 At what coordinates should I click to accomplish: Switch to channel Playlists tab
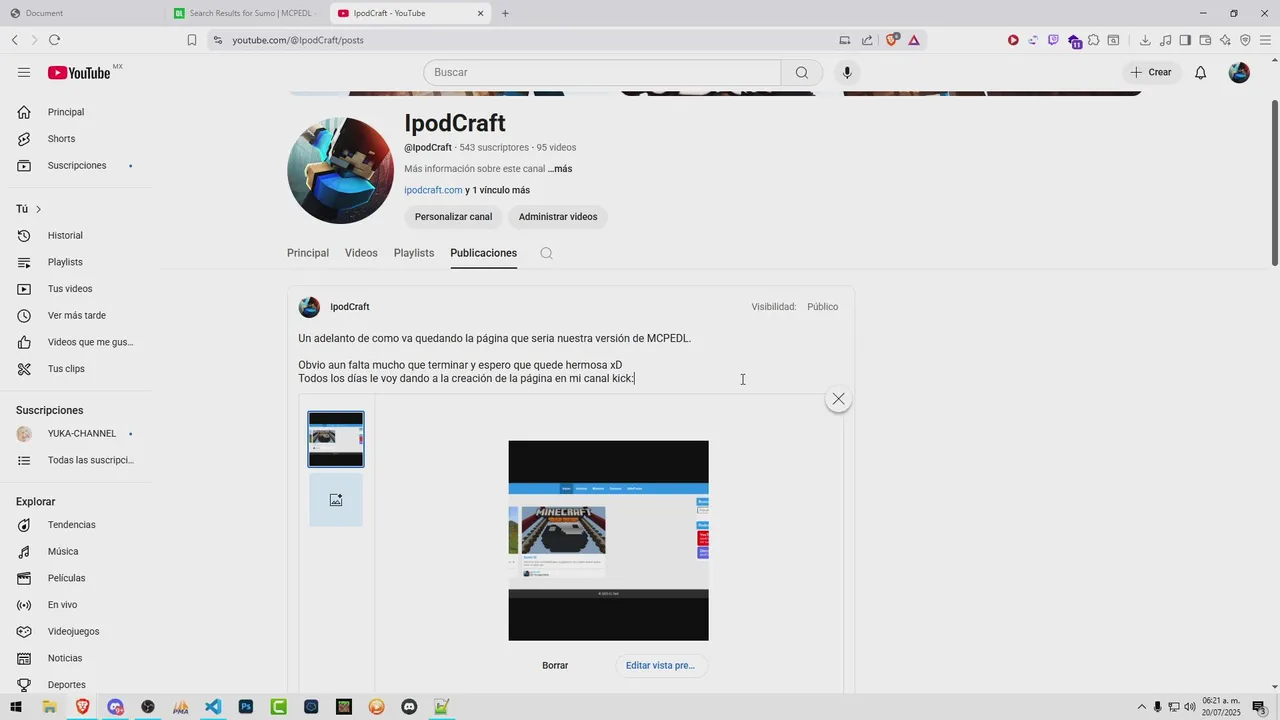coord(414,253)
